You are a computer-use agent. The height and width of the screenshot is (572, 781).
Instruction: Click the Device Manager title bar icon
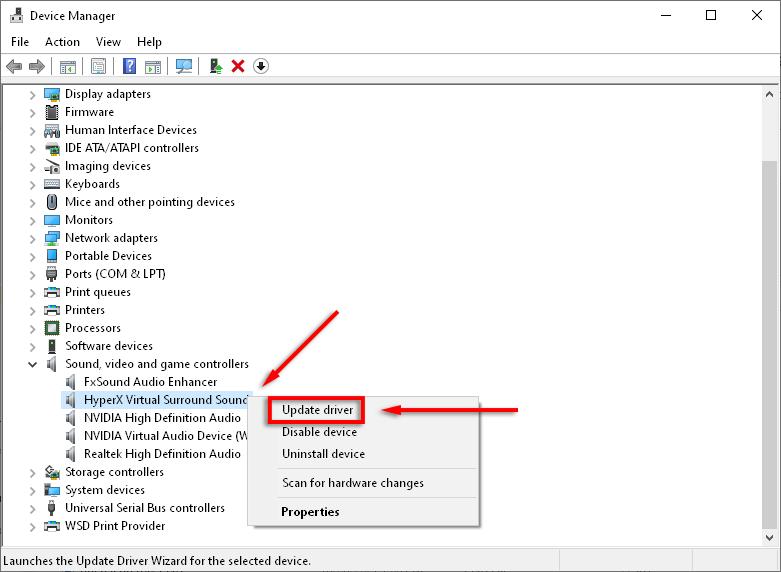pos(16,15)
